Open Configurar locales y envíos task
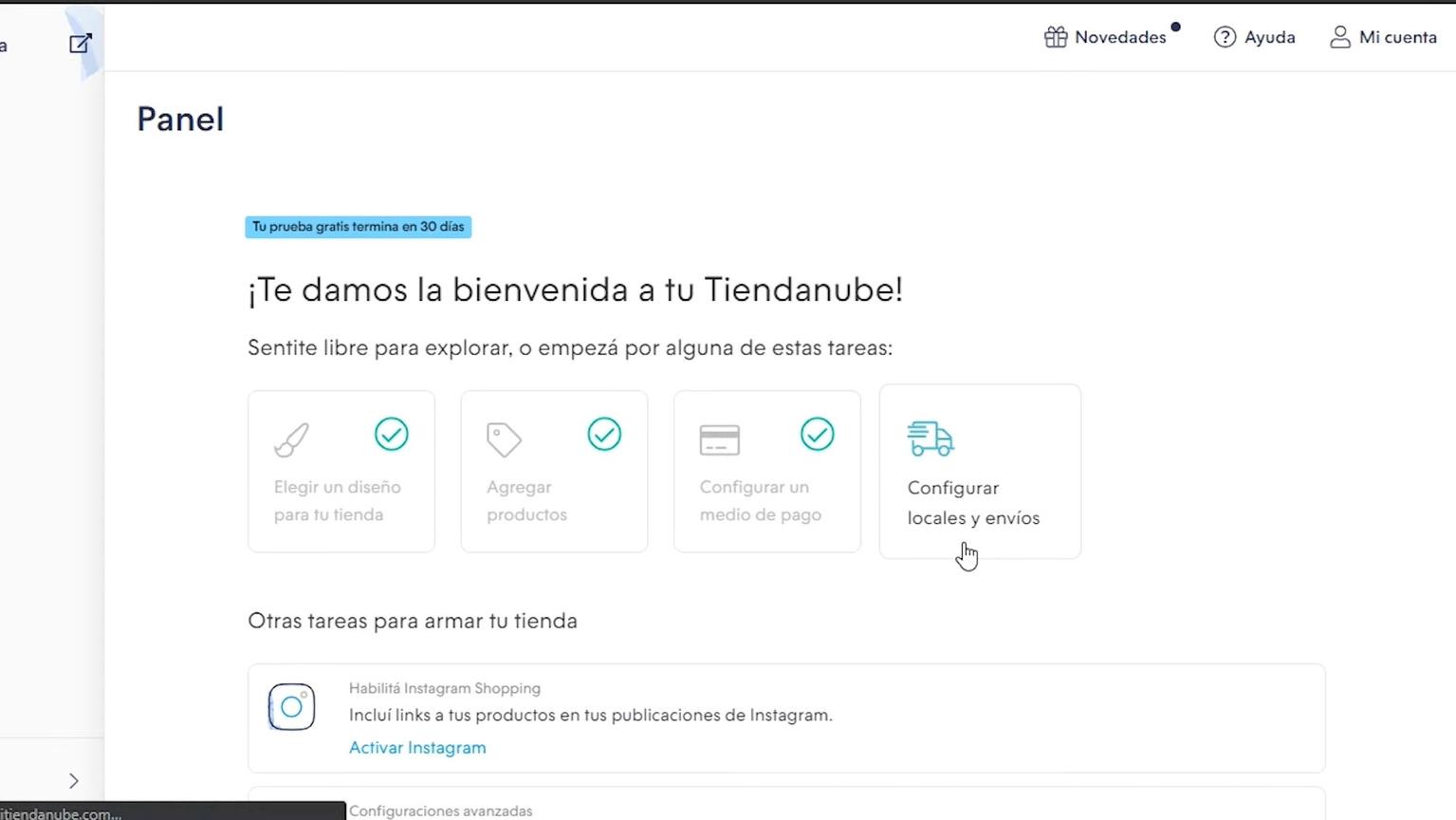1456x820 pixels. (980, 472)
